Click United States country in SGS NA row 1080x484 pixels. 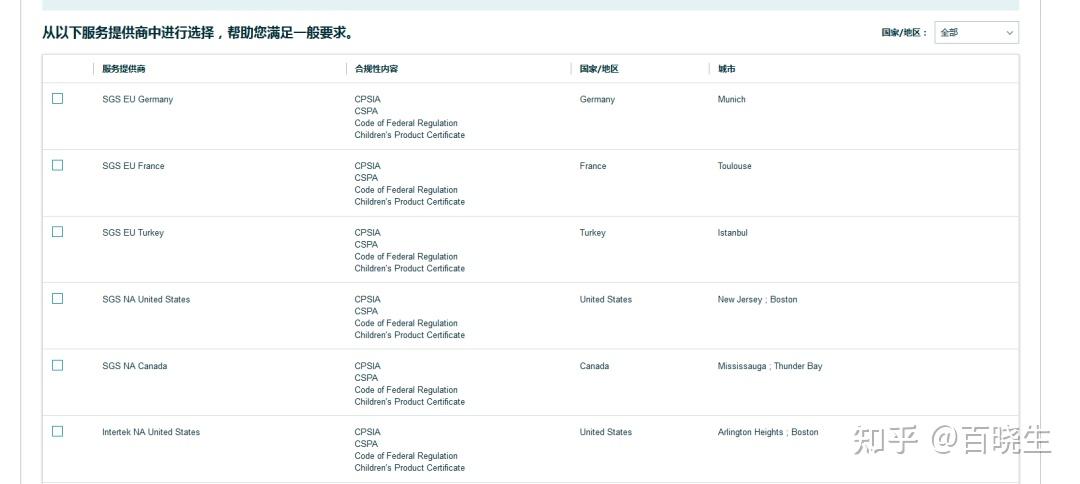(605, 299)
